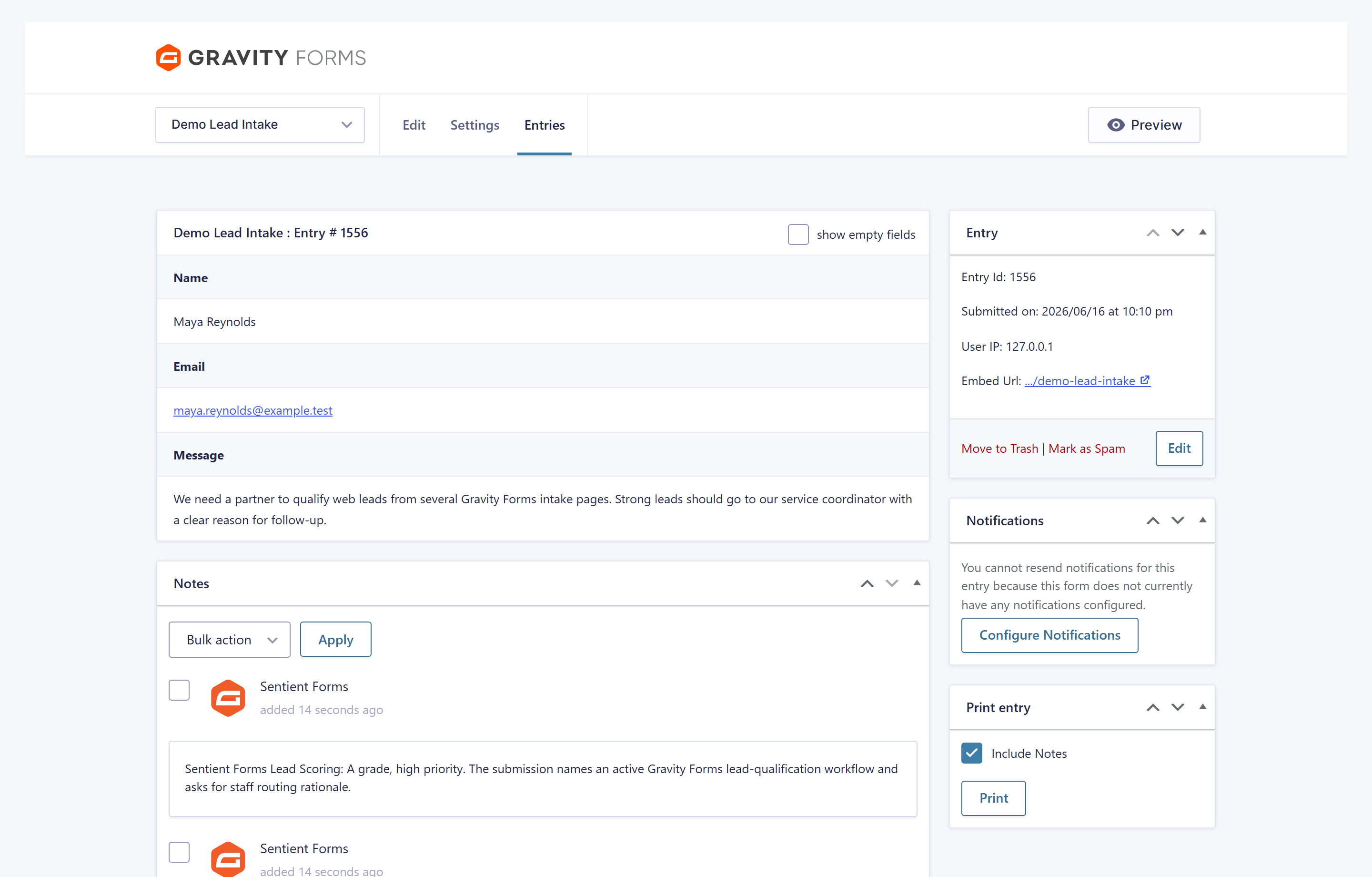The width and height of the screenshot is (1372, 877).
Task: Click the Preview button
Action: tap(1144, 125)
